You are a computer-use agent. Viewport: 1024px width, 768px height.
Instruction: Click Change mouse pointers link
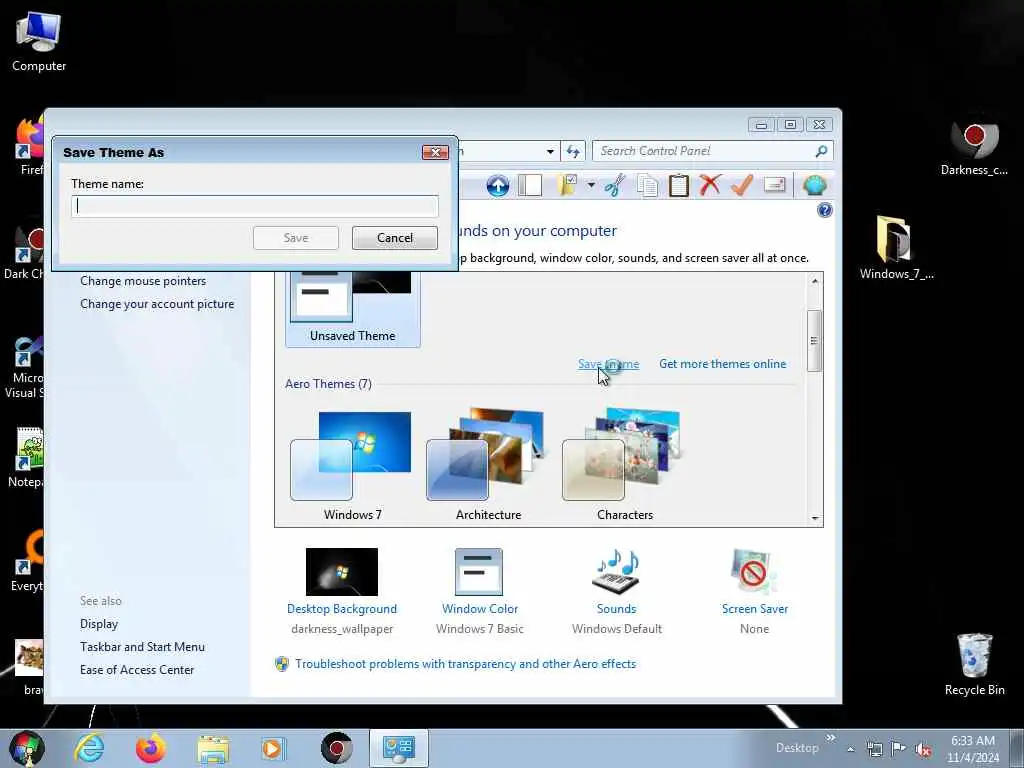tap(143, 281)
